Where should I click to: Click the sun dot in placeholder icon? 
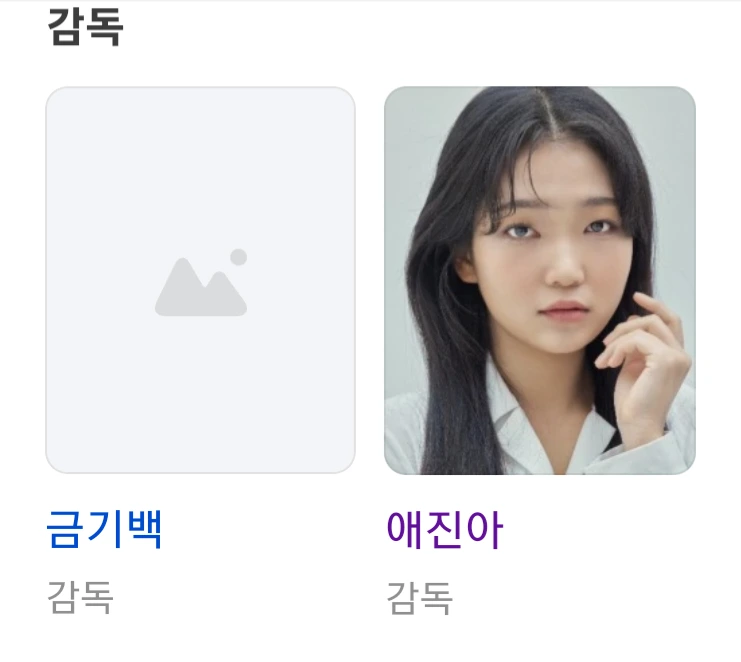tap(239, 257)
